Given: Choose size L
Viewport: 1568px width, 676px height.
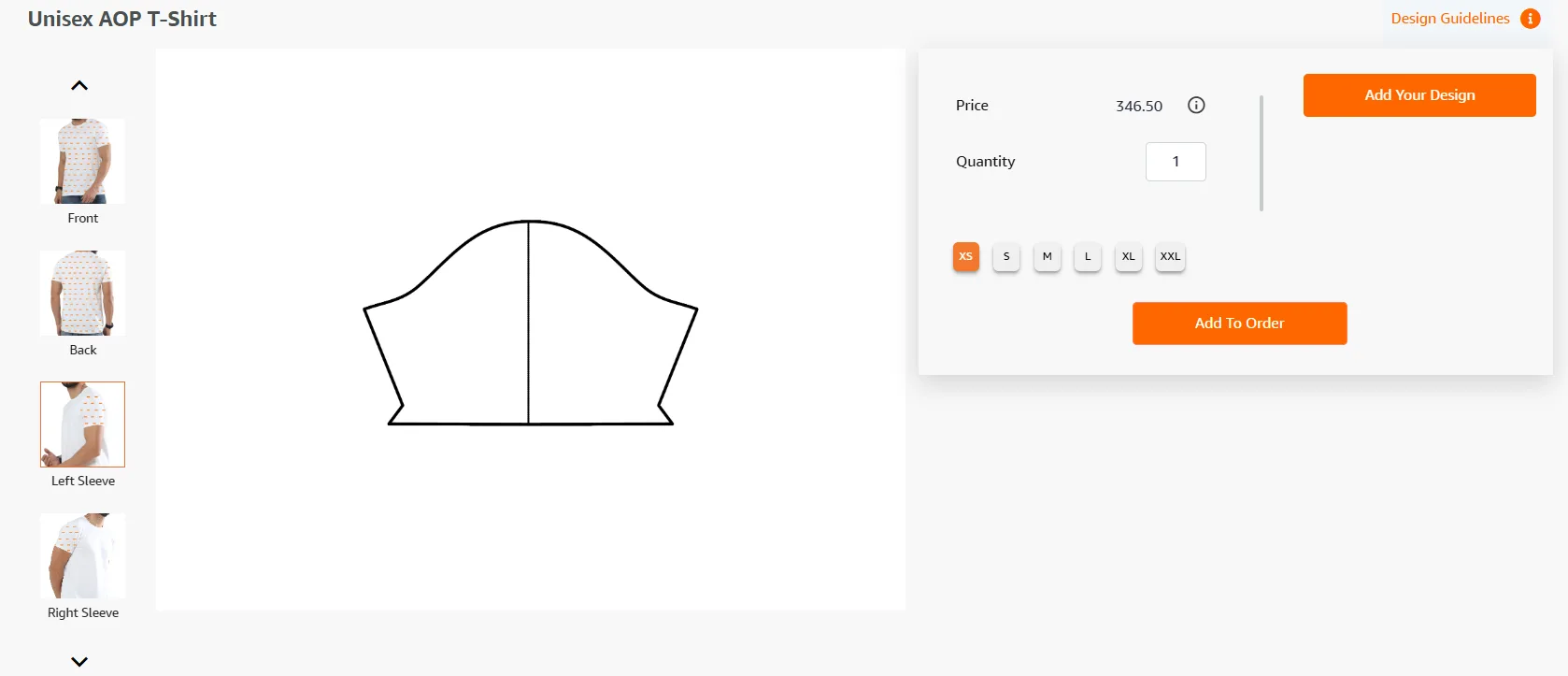Looking at the screenshot, I should point(1088,256).
